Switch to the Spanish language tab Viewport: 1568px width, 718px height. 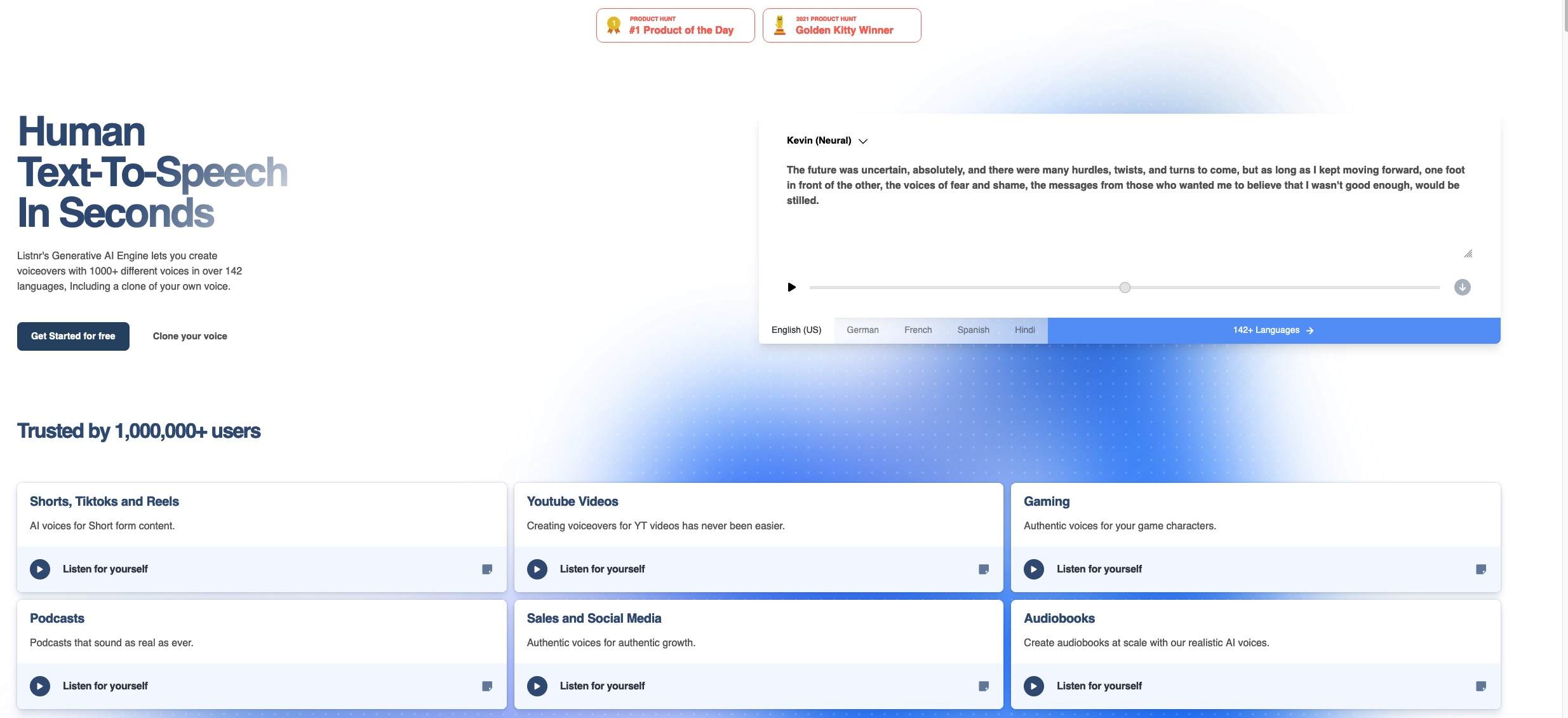(974, 330)
